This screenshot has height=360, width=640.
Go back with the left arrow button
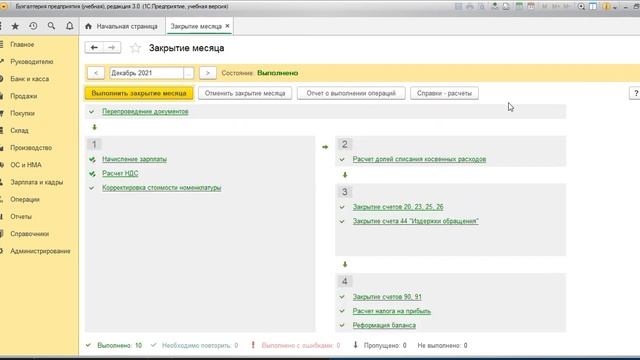coord(94,48)
